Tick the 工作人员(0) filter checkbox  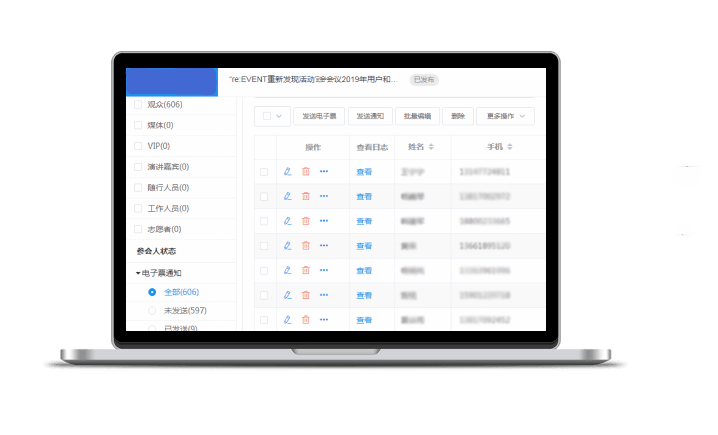138,208
